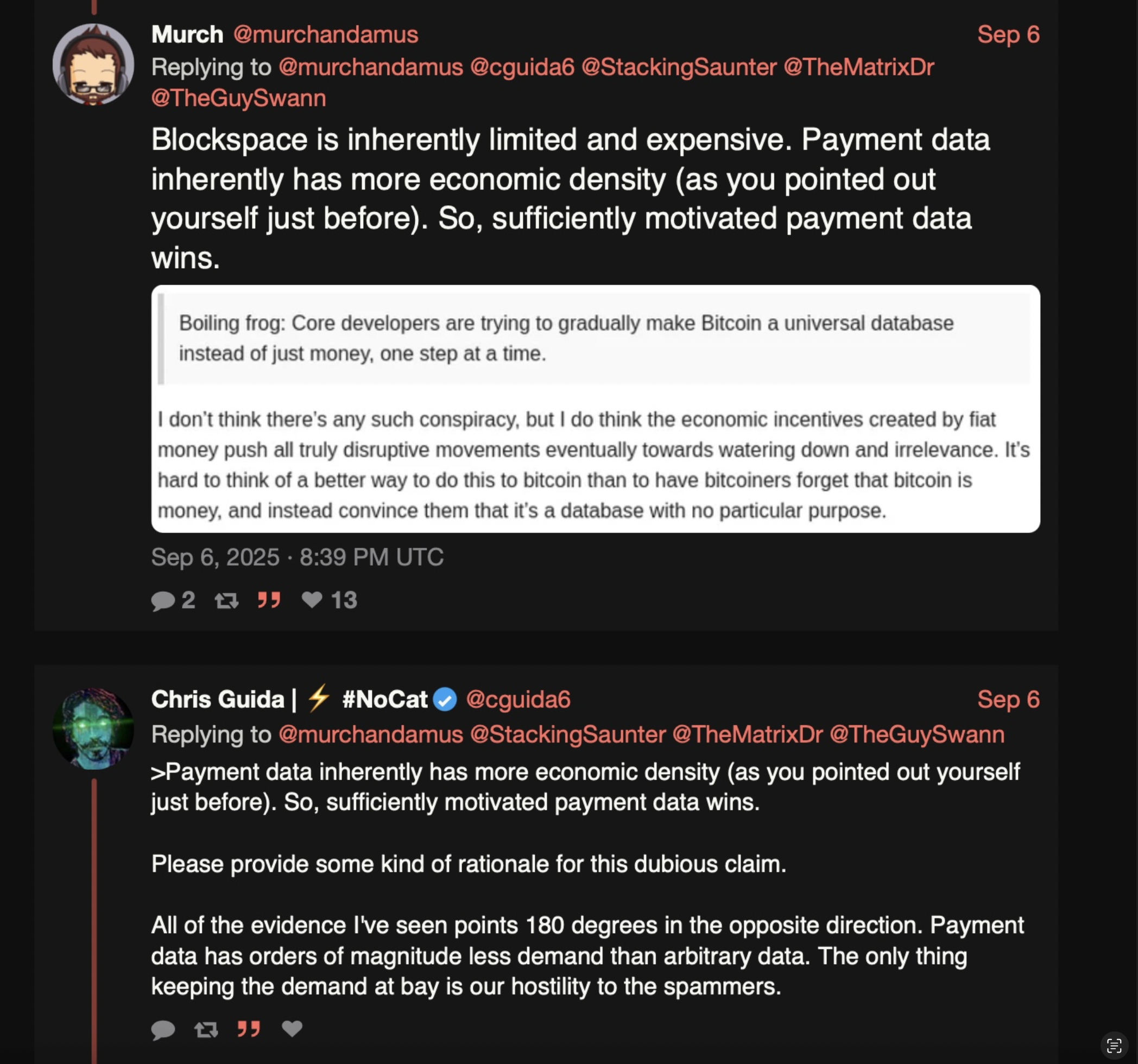Like Chris Guida's tweet
1138x1064 pixels.
(x=292, y=1029)
